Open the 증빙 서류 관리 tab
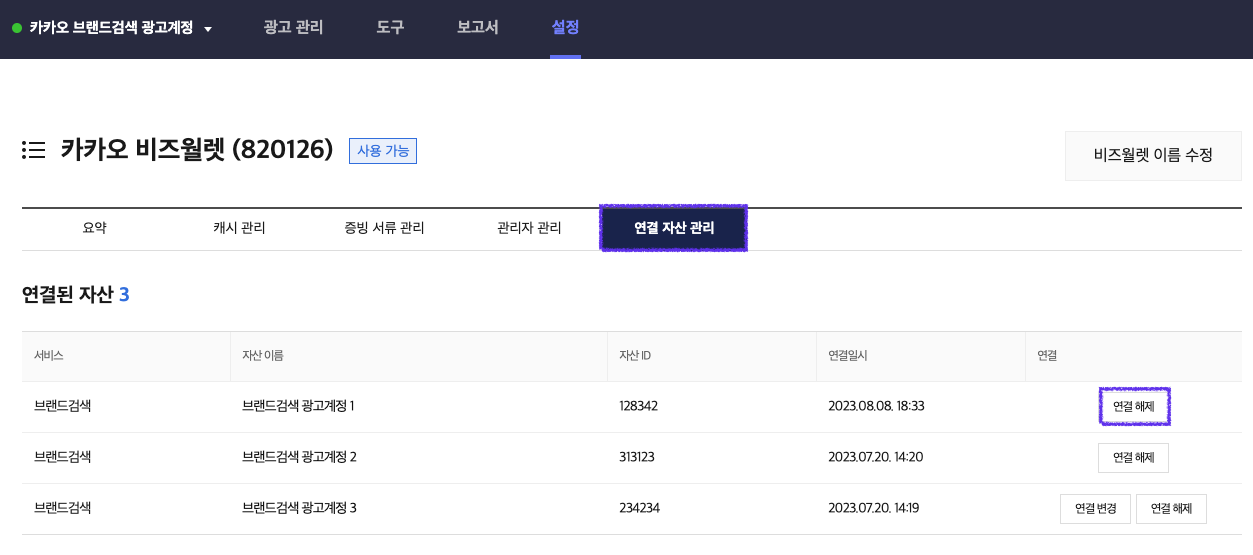Viewport: 1253px width, 555px height. [x=384, y=228]
